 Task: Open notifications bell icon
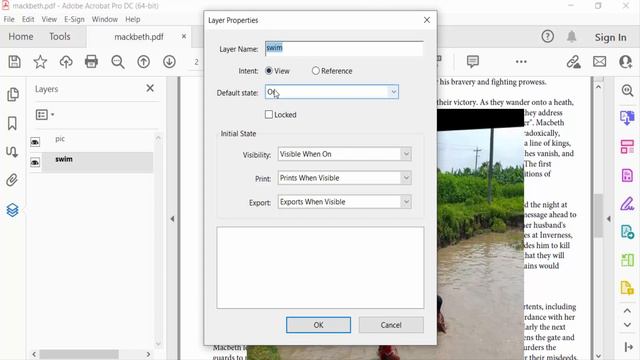point(571,37)
